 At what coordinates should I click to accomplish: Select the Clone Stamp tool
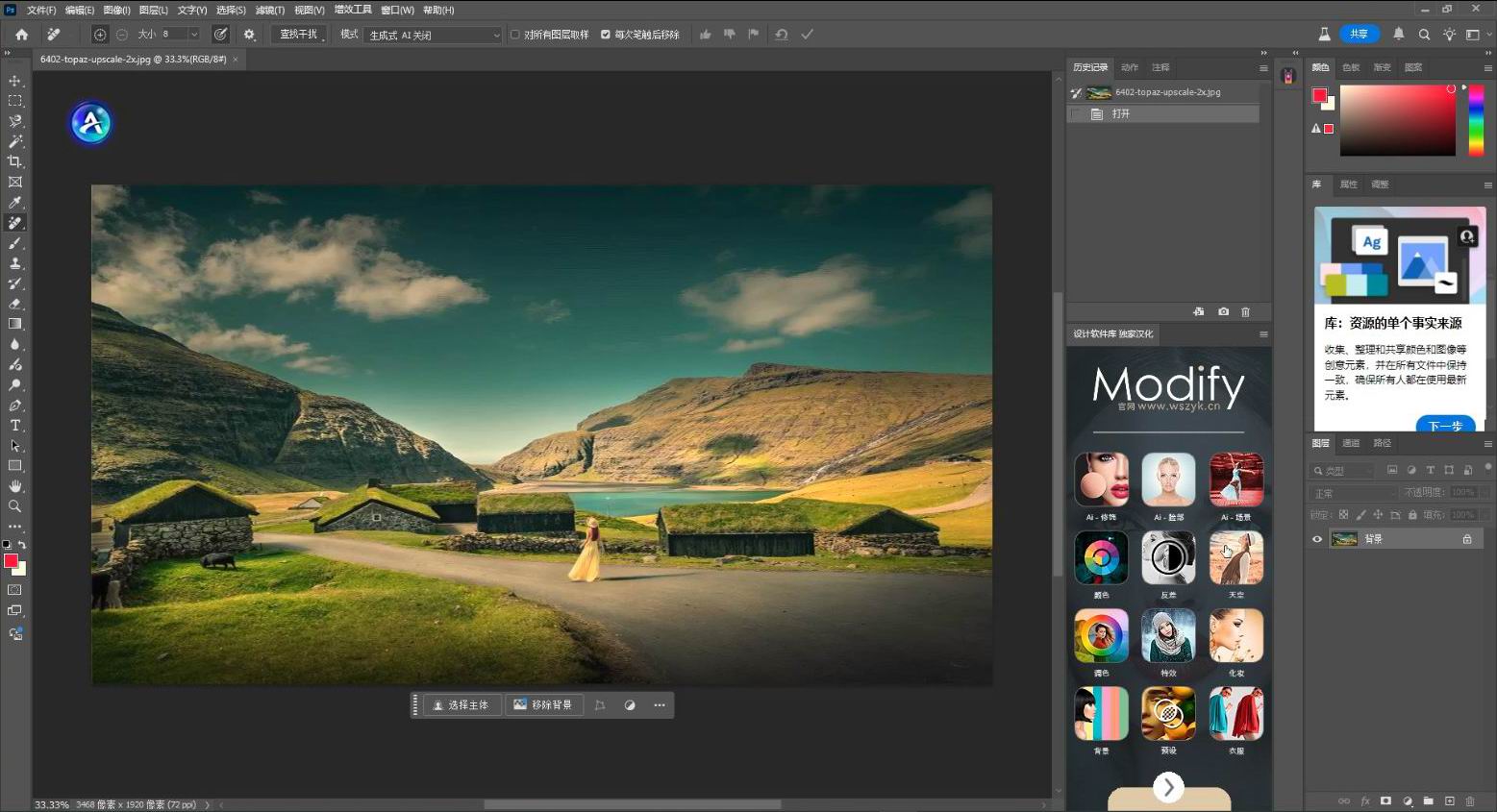tap(15, 263)
